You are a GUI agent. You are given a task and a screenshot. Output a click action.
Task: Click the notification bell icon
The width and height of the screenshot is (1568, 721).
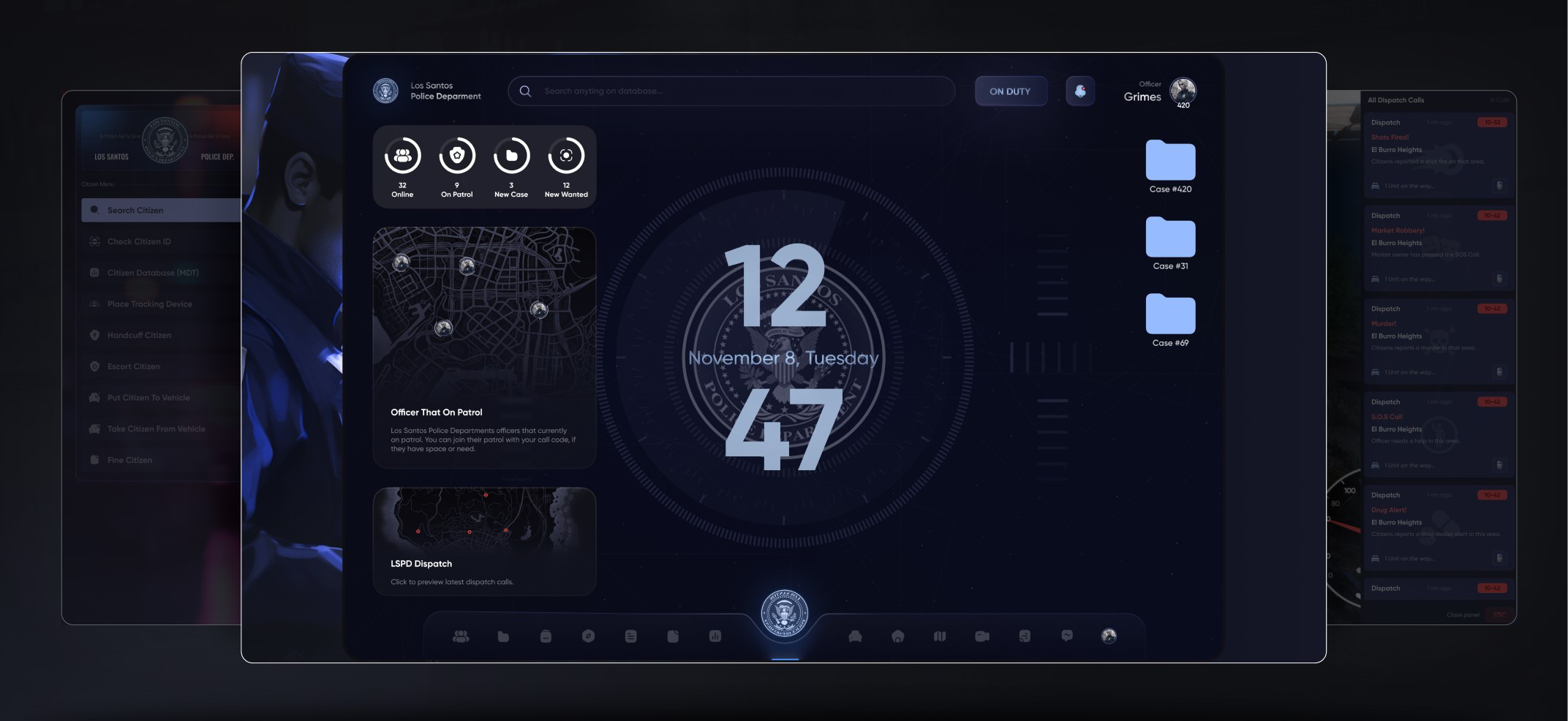pyautogui.click(x=1079, y=91)
